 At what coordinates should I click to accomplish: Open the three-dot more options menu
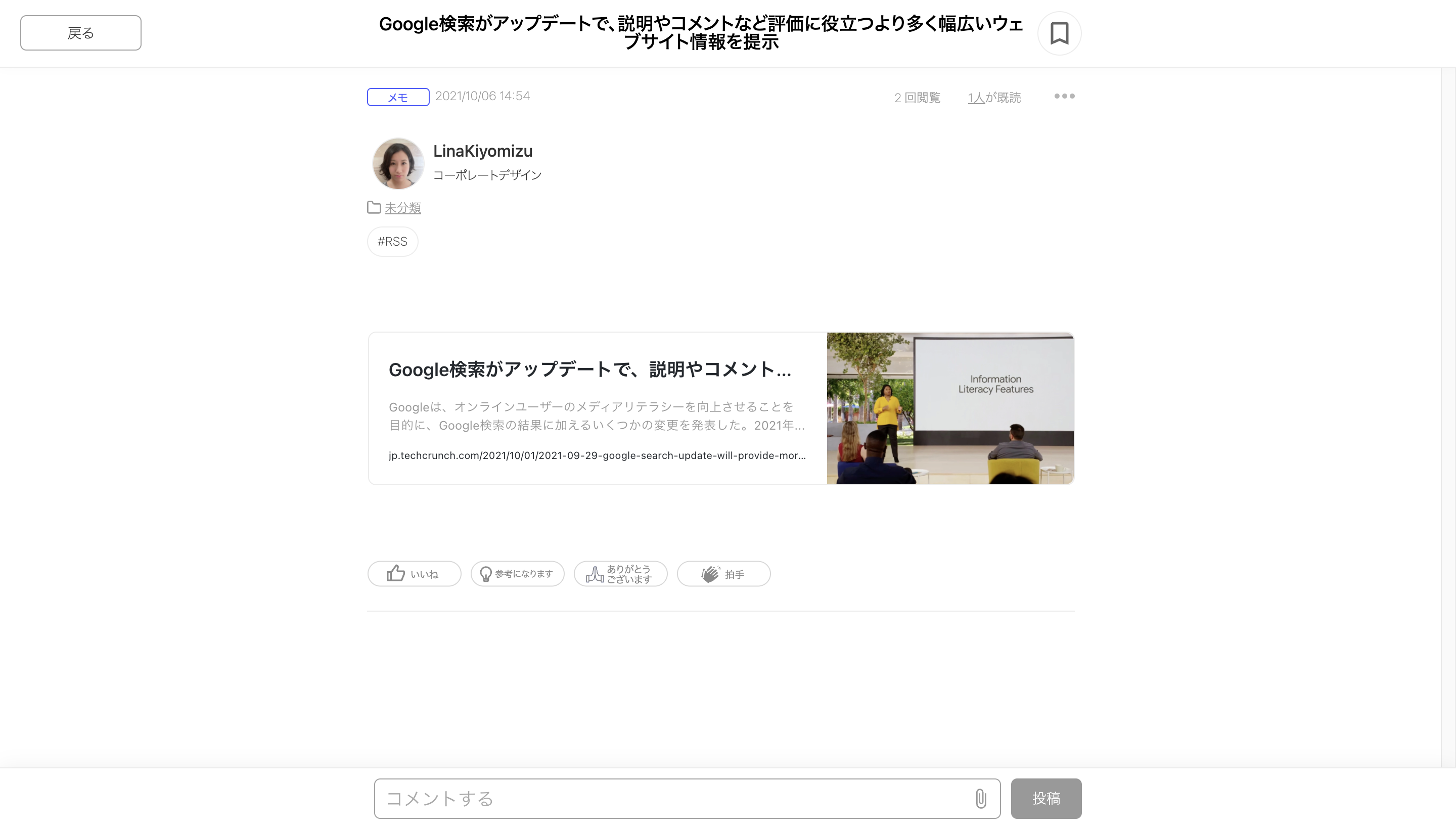(1064, 96)
